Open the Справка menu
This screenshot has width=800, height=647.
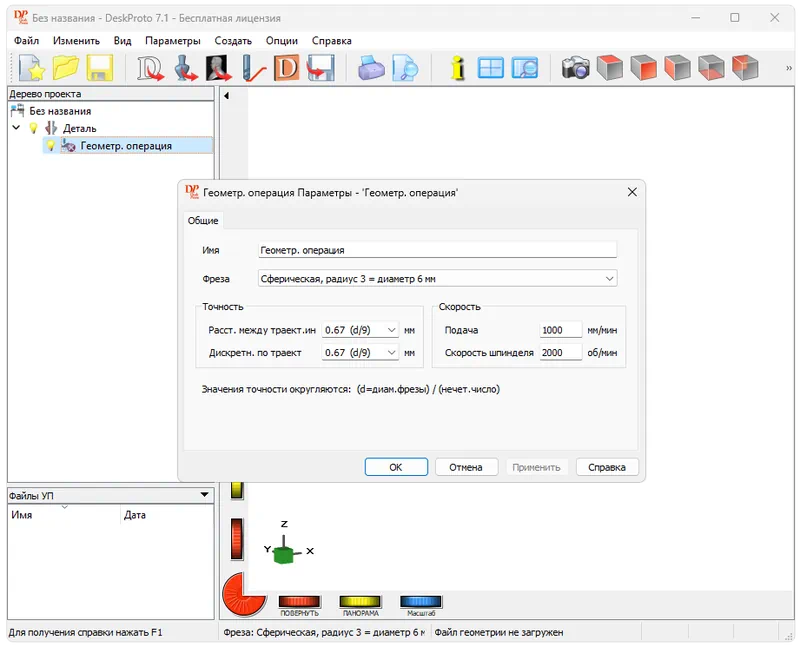pos(332,41)
